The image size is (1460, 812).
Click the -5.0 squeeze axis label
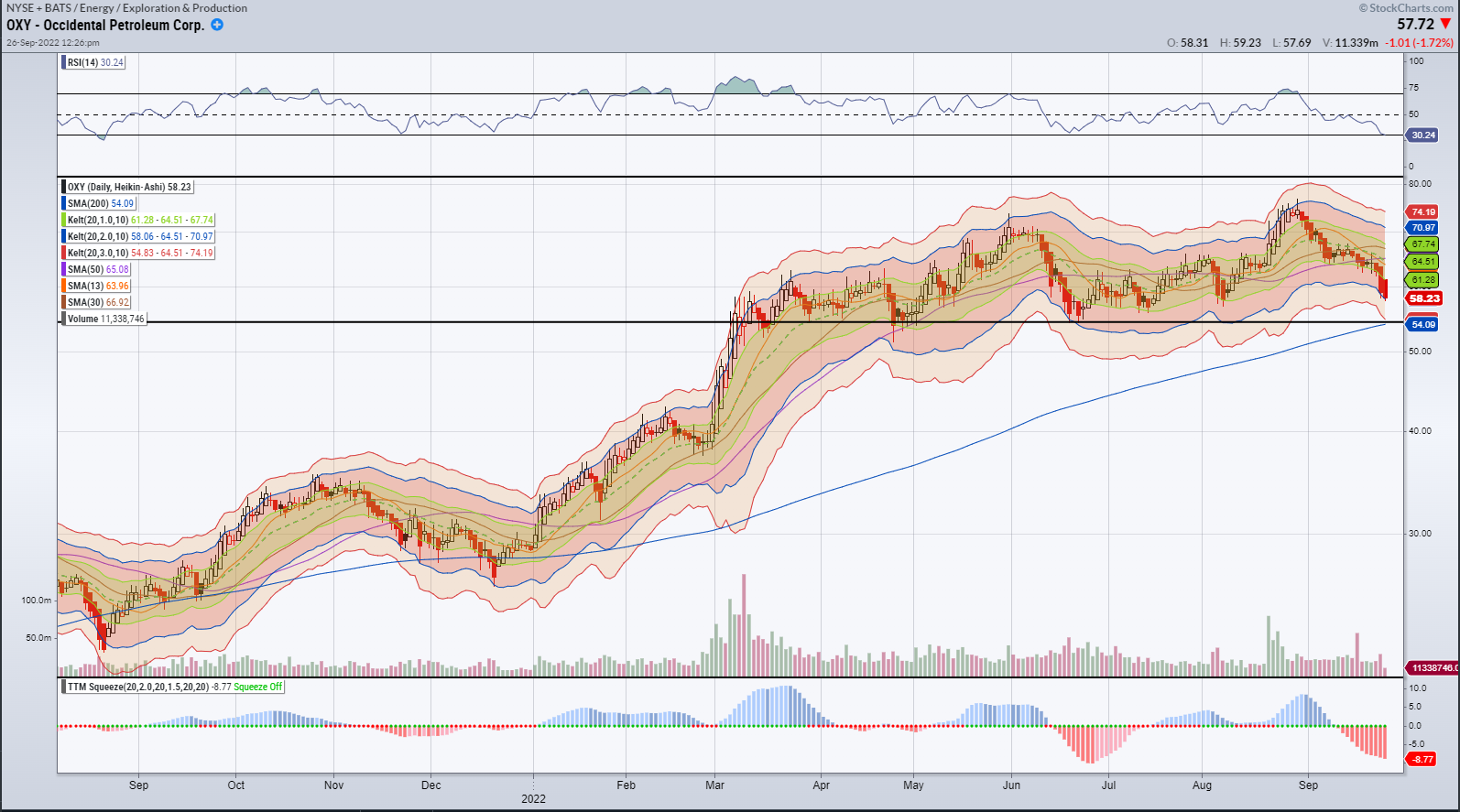(x=1415, y=744)
